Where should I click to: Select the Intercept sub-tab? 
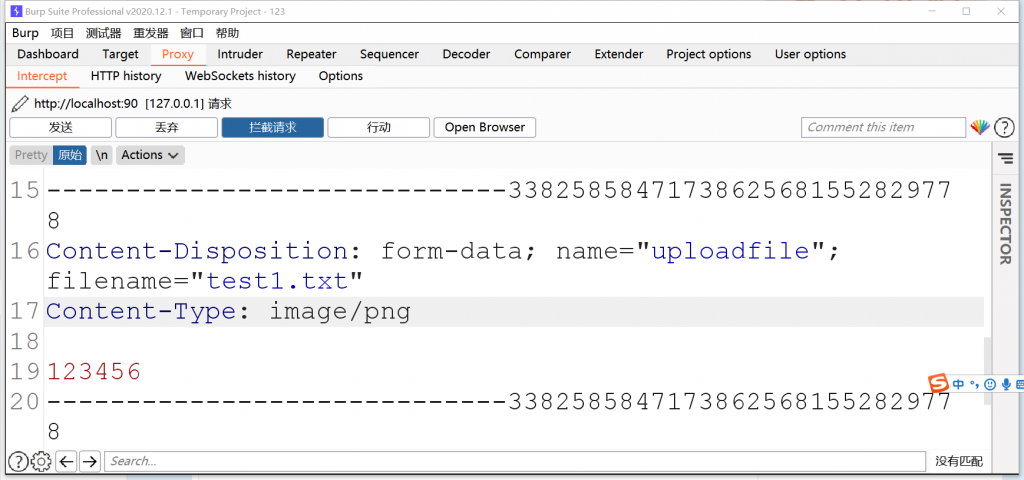coord(42,76)
